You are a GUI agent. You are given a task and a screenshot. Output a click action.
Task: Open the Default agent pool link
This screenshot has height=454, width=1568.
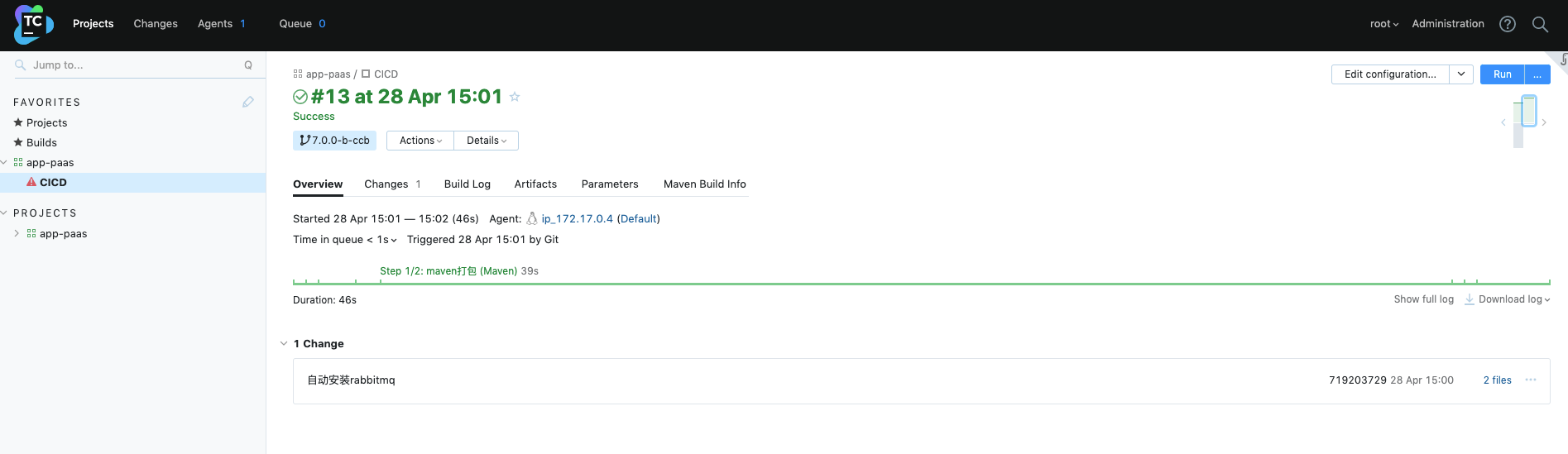tap(639, 219)
